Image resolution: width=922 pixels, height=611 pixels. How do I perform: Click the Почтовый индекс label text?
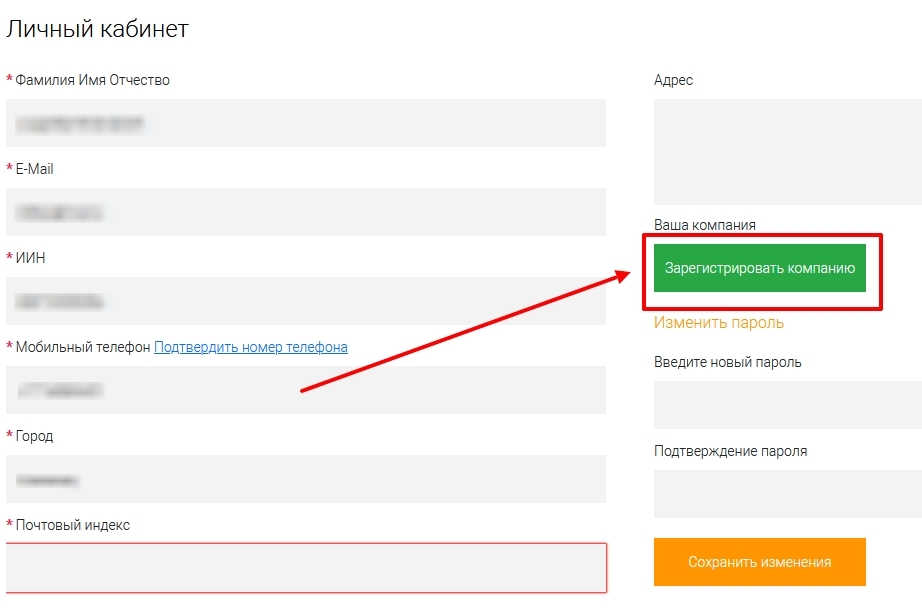[72, 525]
